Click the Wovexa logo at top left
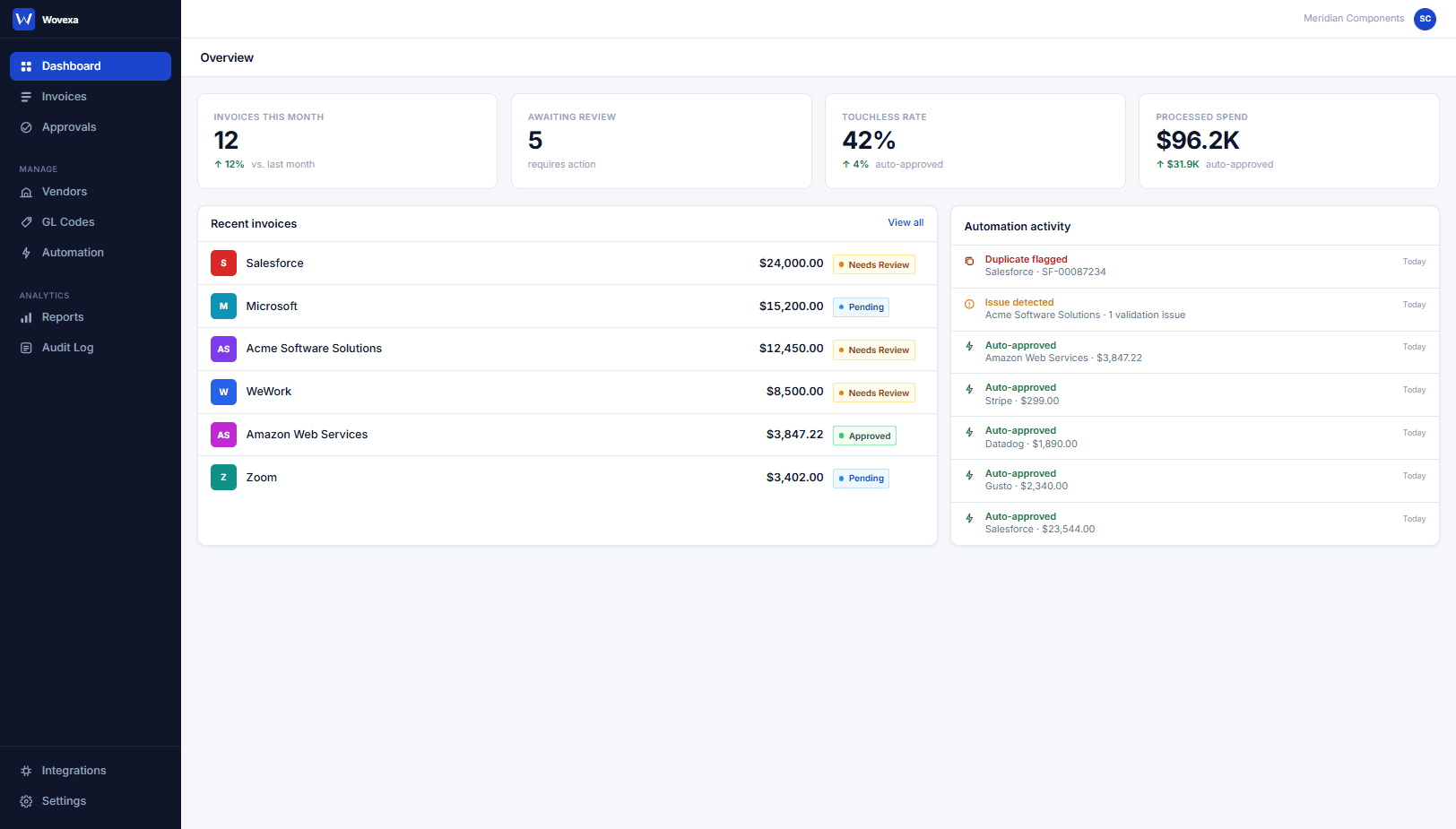Screen dimensions: 1456x829 23,18
